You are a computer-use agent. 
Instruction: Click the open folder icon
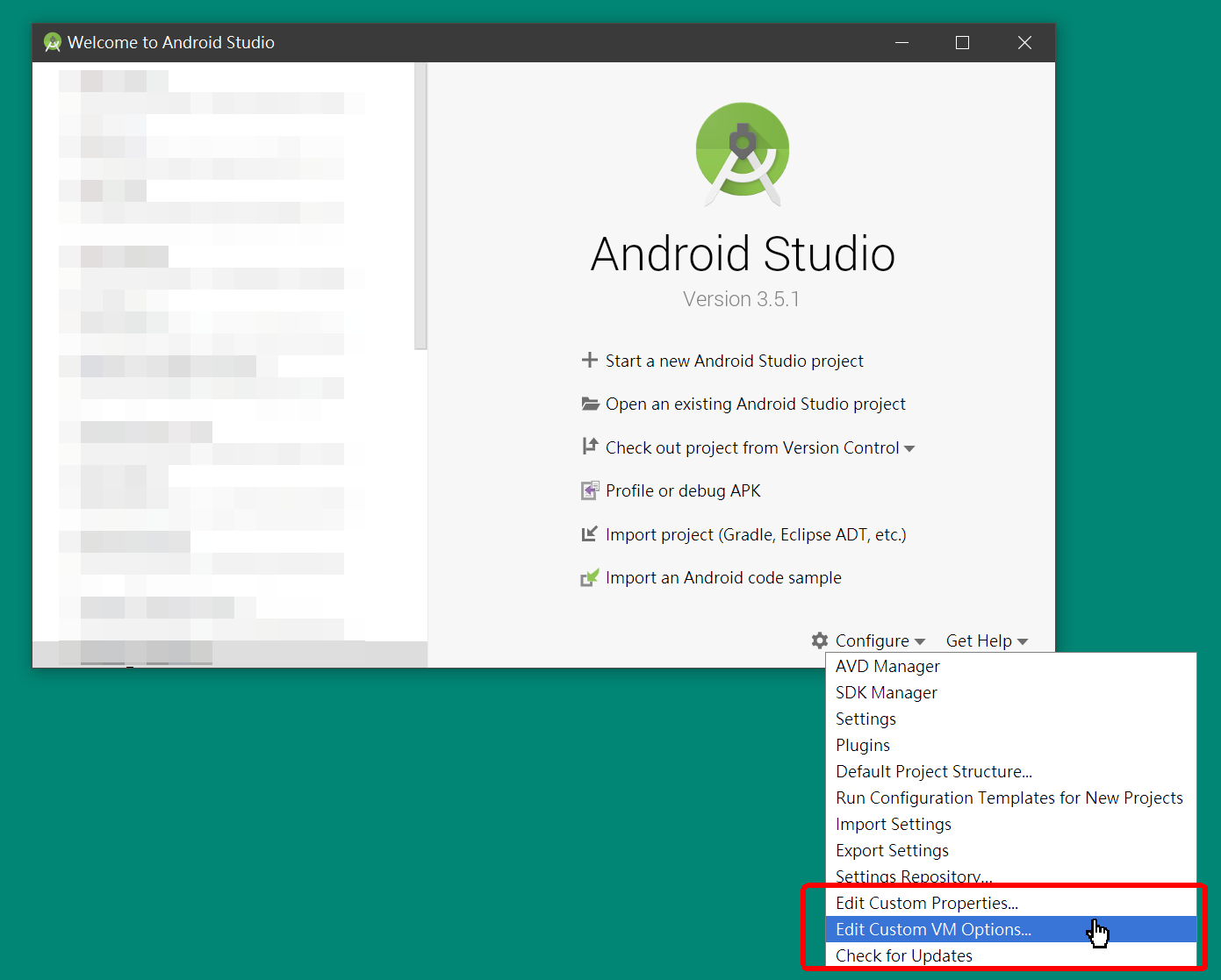pos(590,404)
